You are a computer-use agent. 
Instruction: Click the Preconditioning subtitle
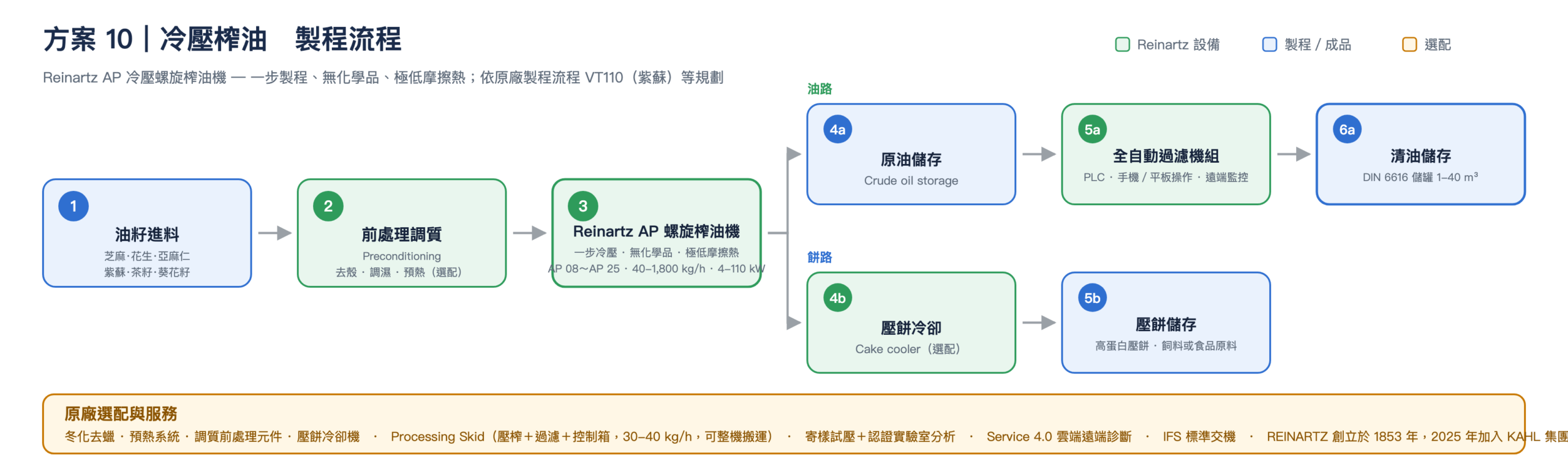402,256
